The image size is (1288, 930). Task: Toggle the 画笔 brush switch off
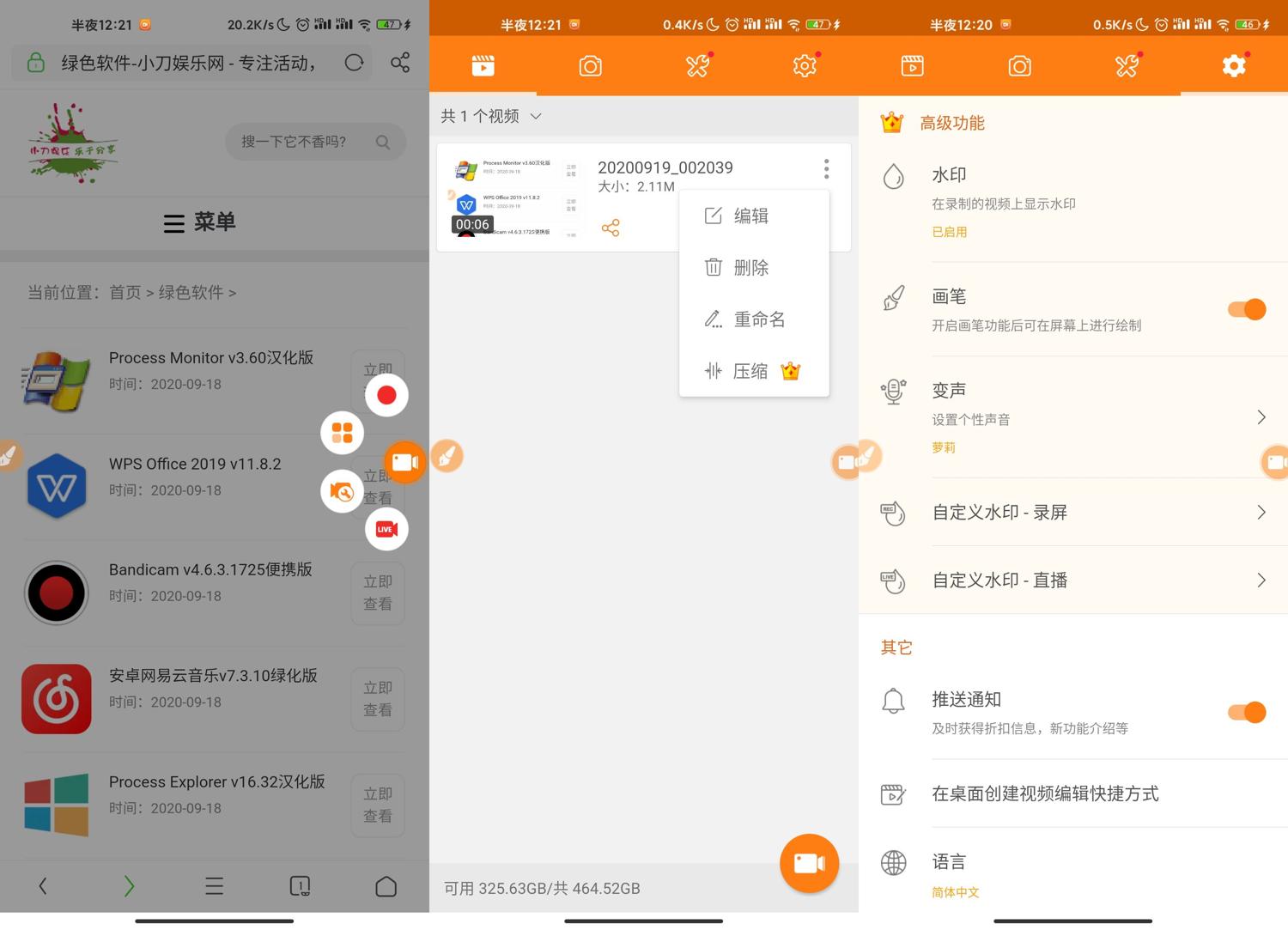pos(1246,309)
